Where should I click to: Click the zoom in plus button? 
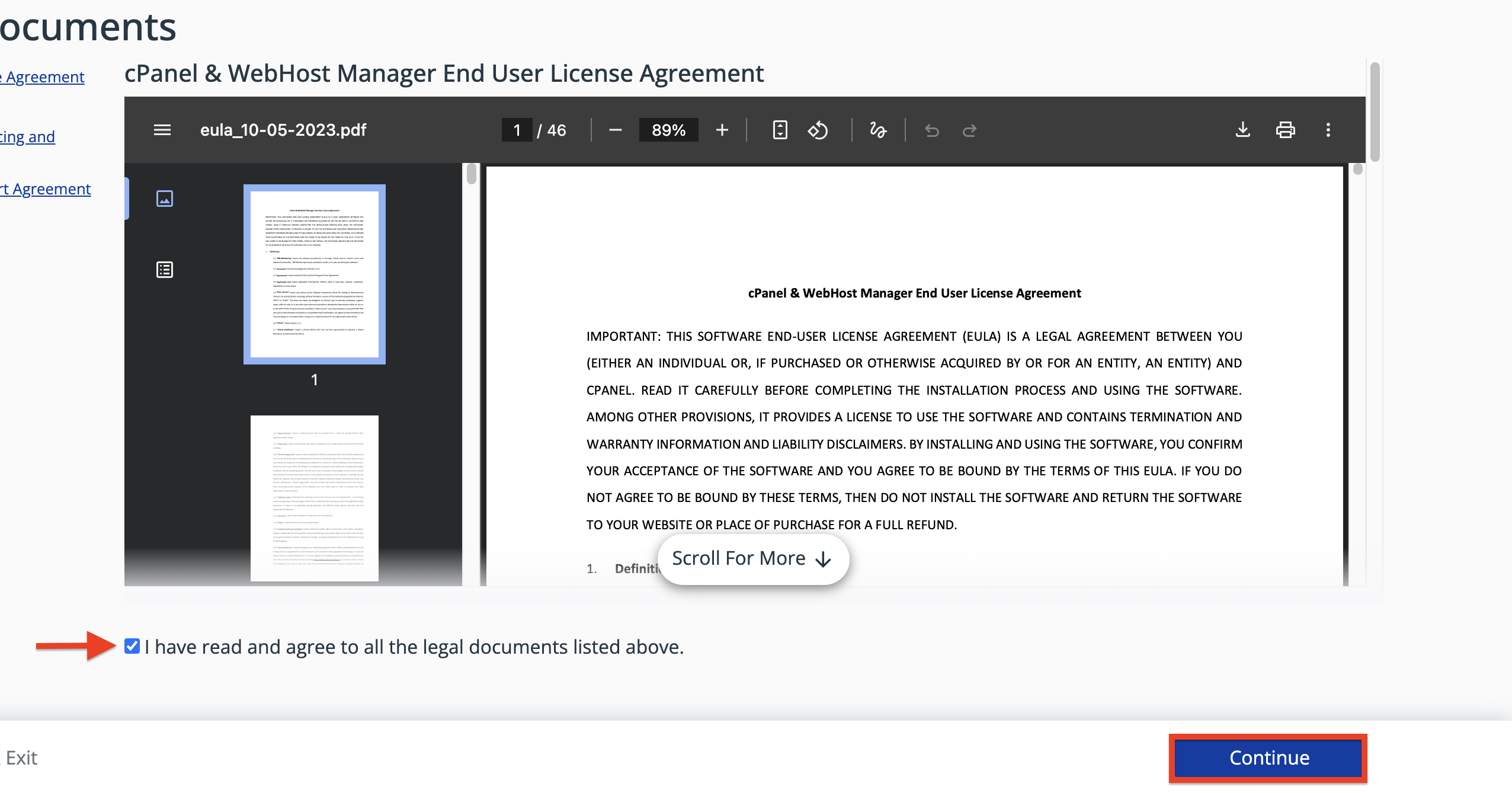(x=722, y=130)
